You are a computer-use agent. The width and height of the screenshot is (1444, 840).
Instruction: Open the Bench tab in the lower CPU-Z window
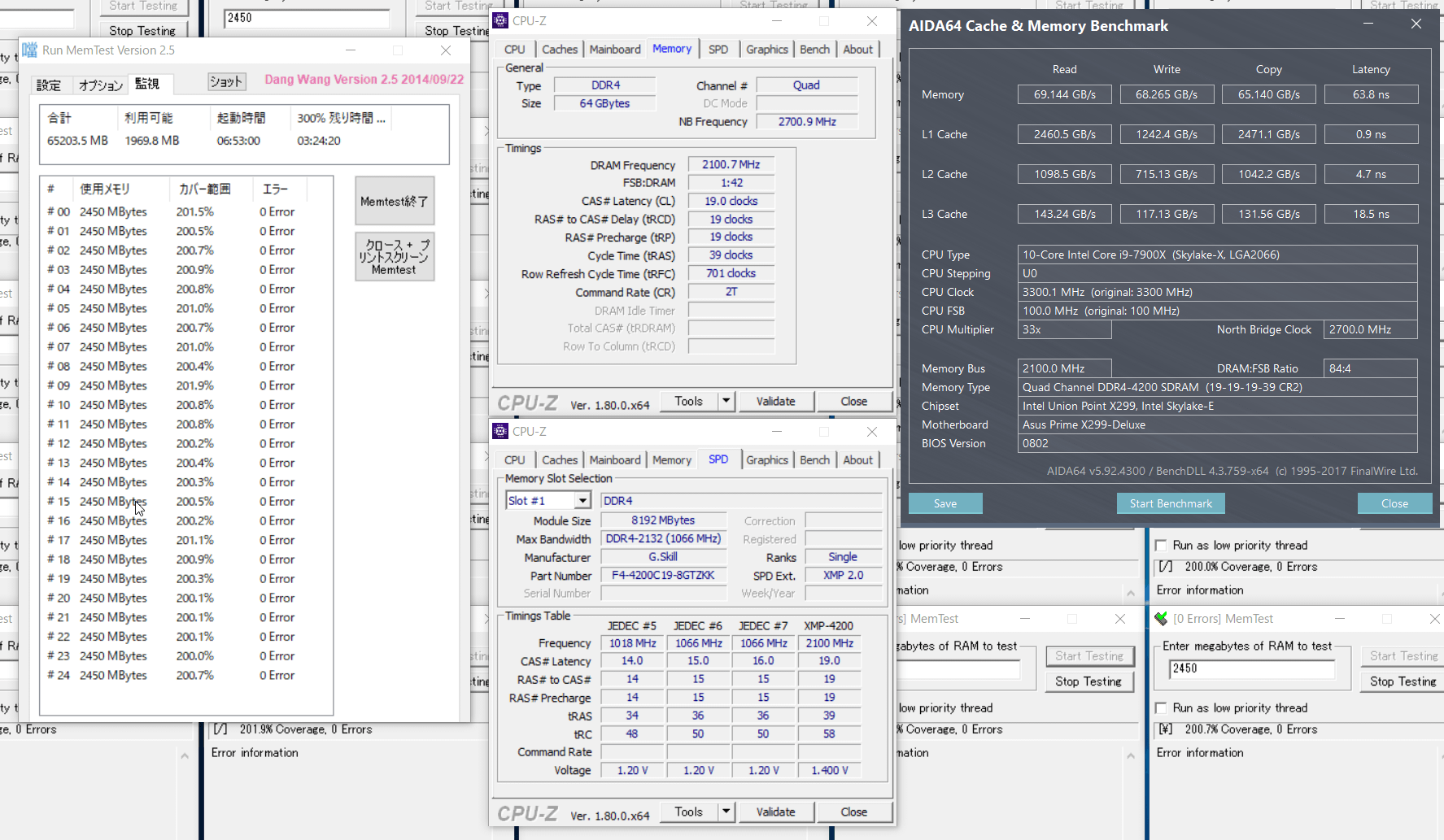point(814,460)
